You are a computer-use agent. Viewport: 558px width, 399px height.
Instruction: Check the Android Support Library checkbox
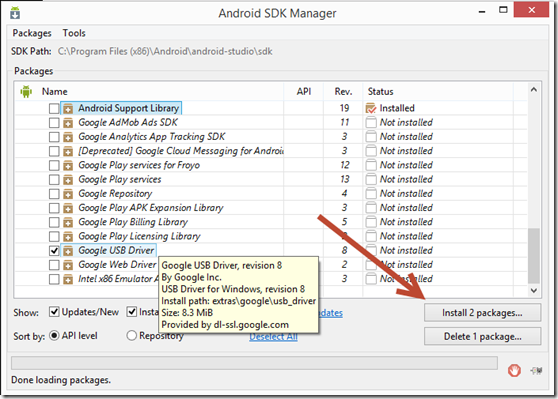[54, 108]
